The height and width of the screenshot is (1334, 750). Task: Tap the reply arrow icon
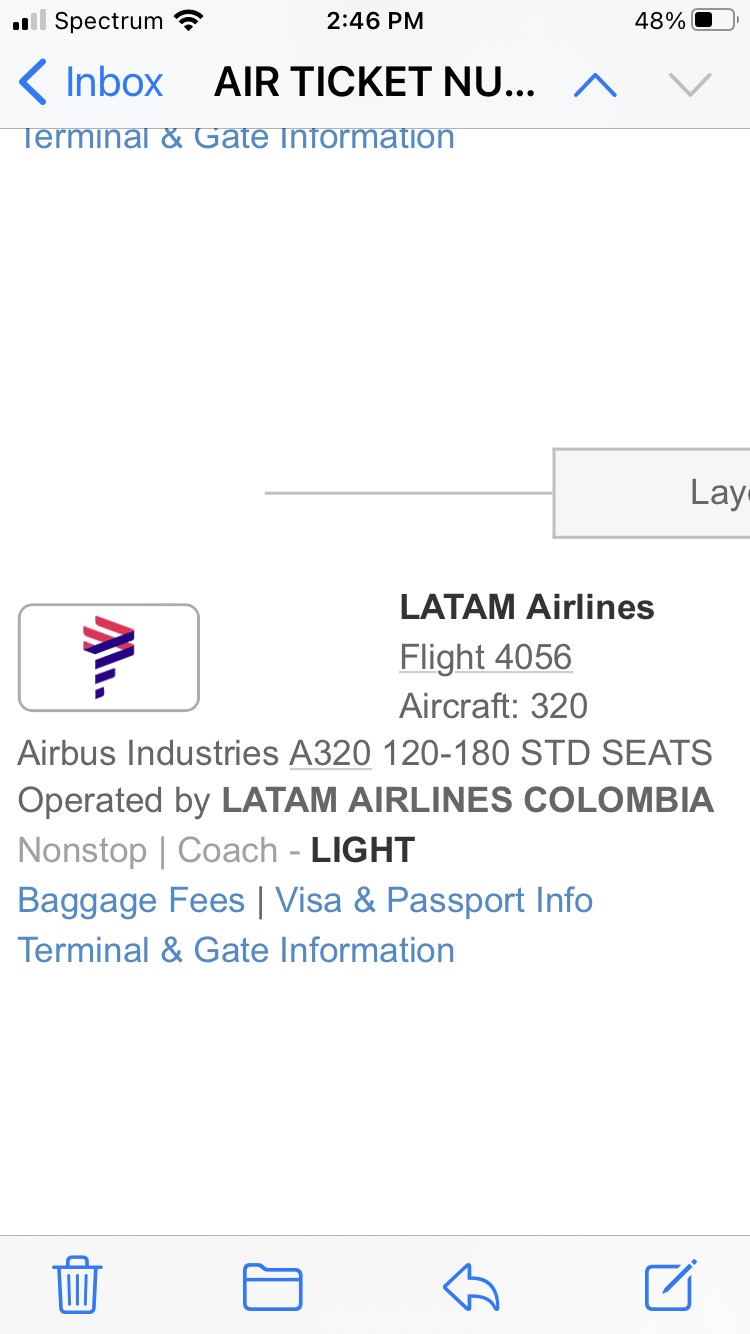click(471, 1286)
